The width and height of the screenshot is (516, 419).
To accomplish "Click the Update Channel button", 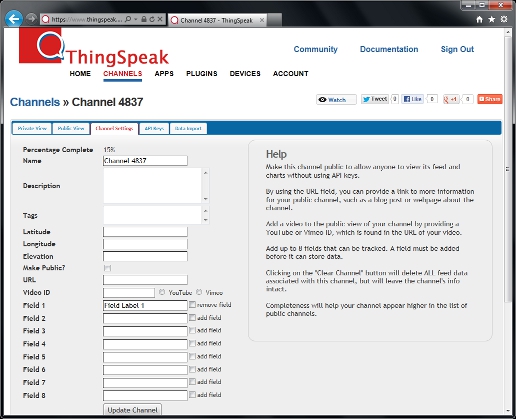I will point(132,410).
